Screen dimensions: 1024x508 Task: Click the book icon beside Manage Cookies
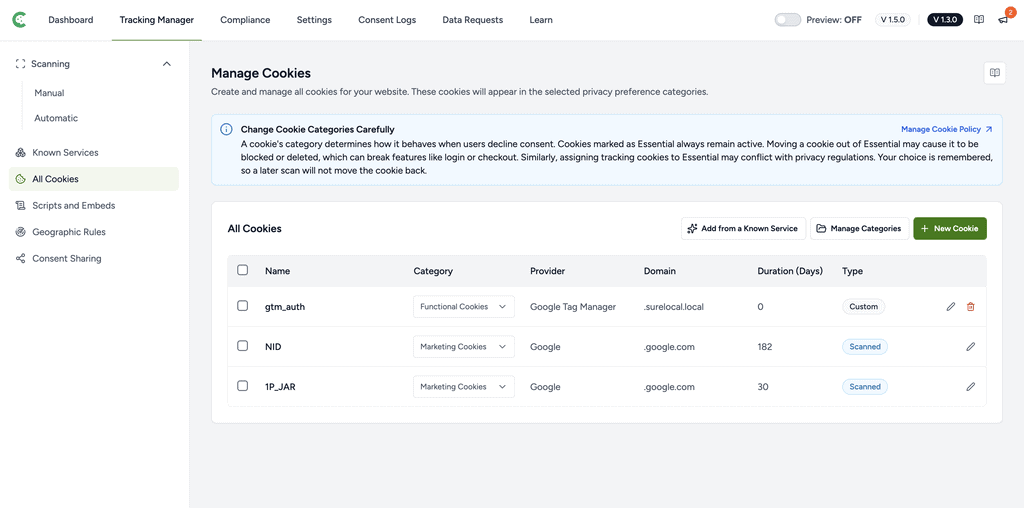[x=995, y=73]
